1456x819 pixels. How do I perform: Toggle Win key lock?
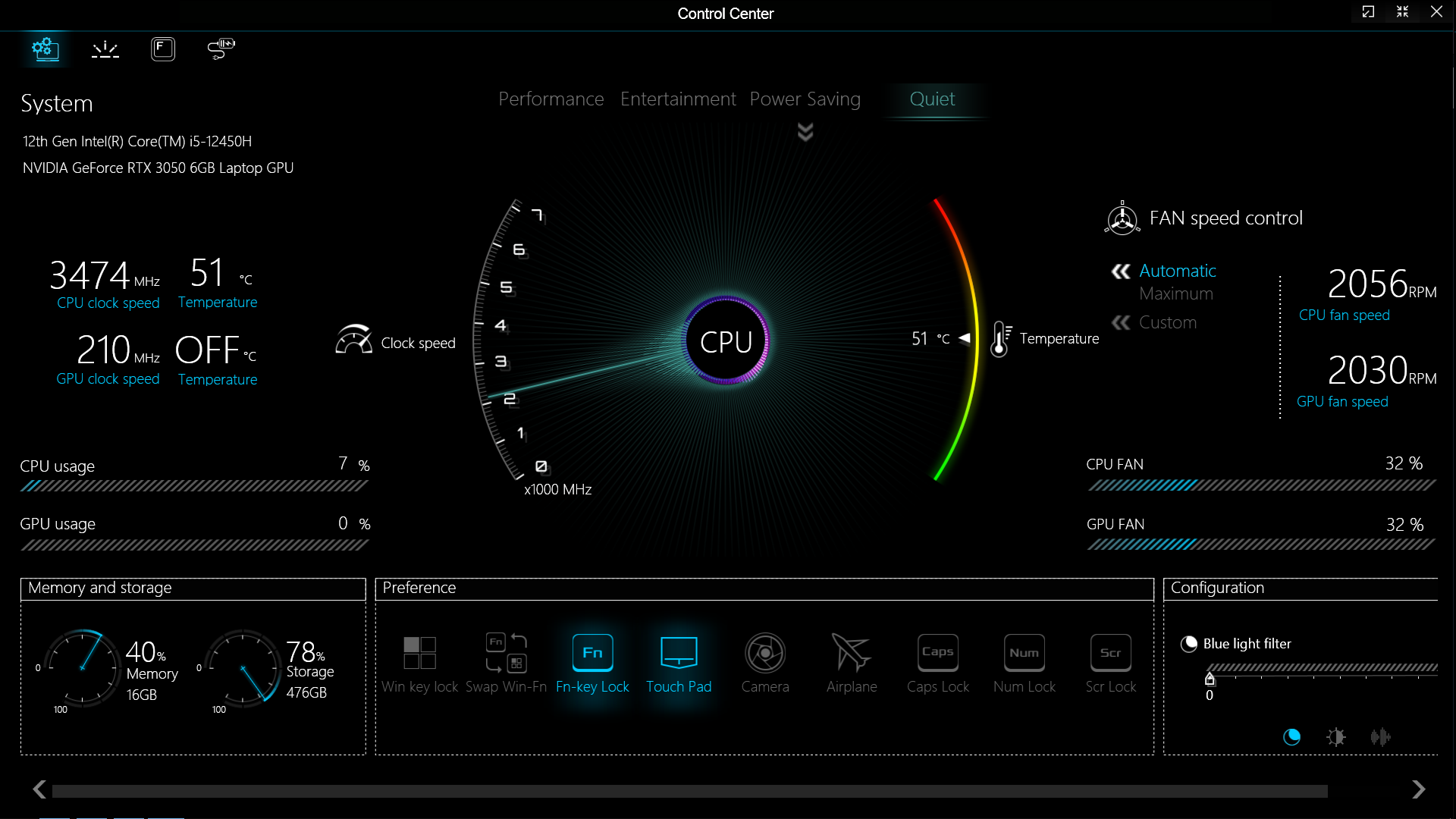[x=419, y=654]
